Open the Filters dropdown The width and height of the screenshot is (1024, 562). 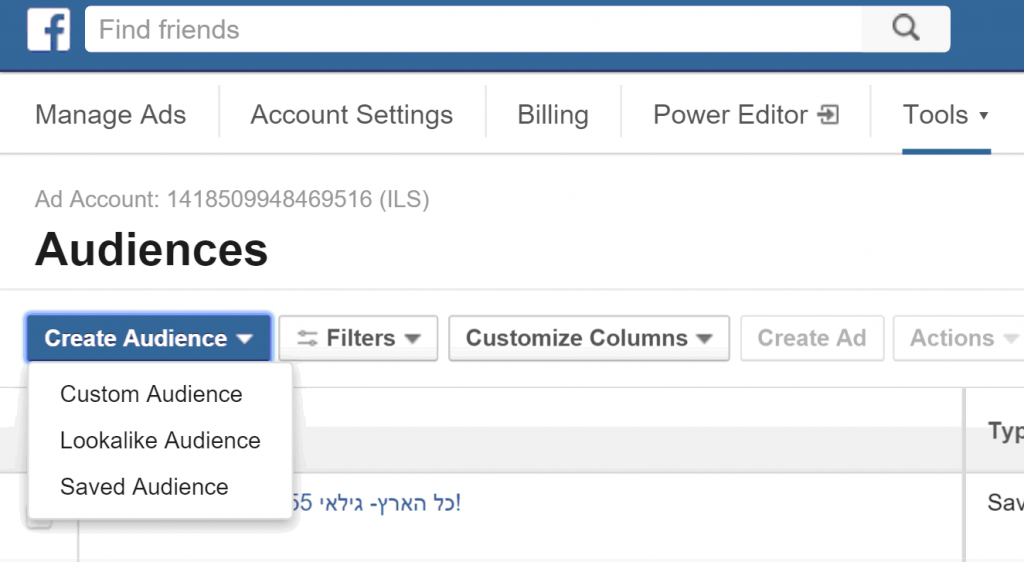click(x=359, y=338)
